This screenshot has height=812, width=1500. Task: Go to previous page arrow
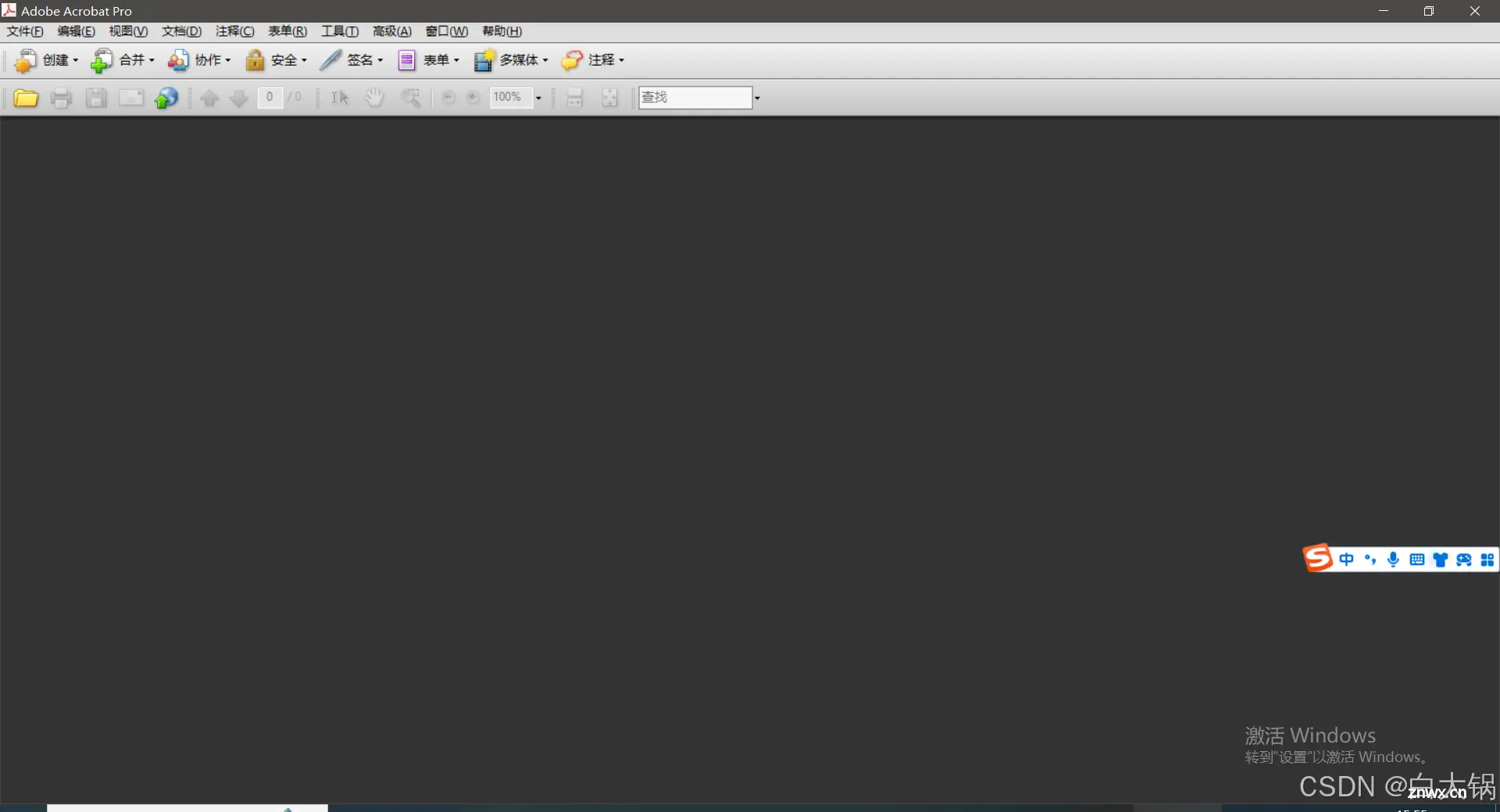pyautogui.click(x=209, y=98)
